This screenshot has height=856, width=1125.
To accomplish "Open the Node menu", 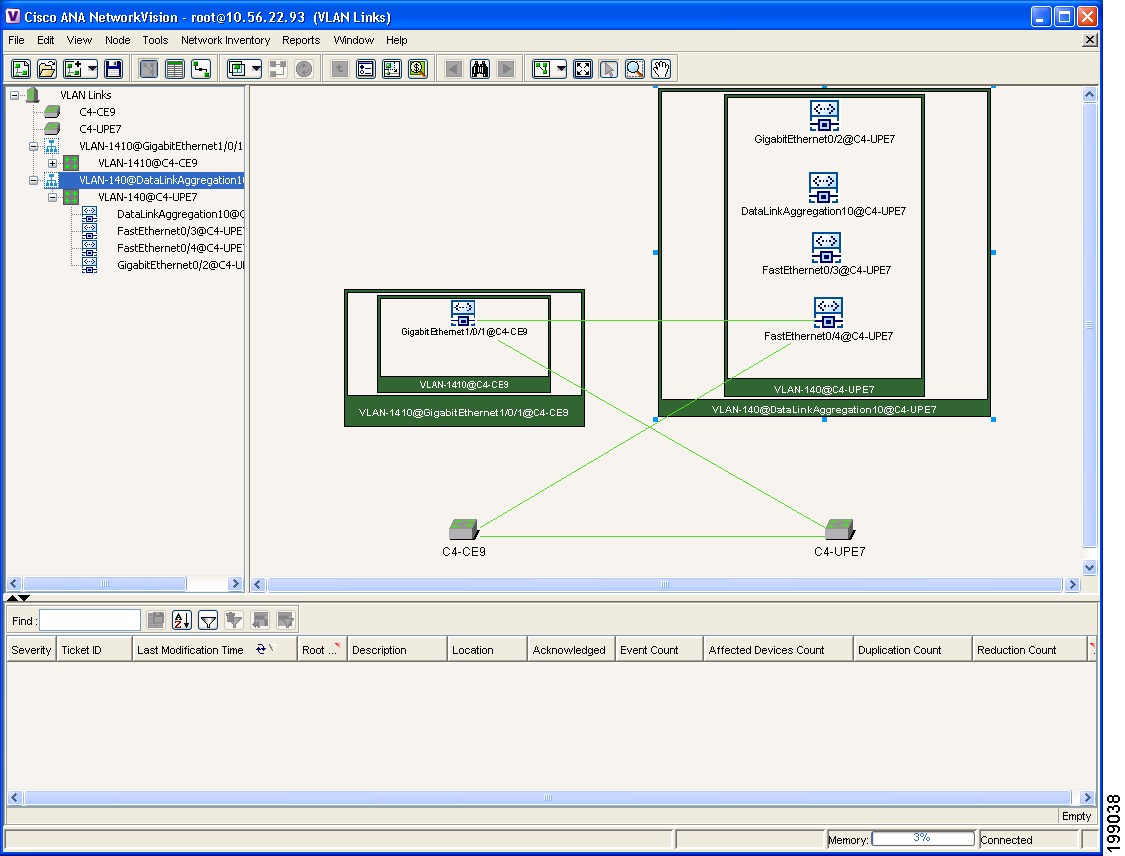I will tap(118, 40).
